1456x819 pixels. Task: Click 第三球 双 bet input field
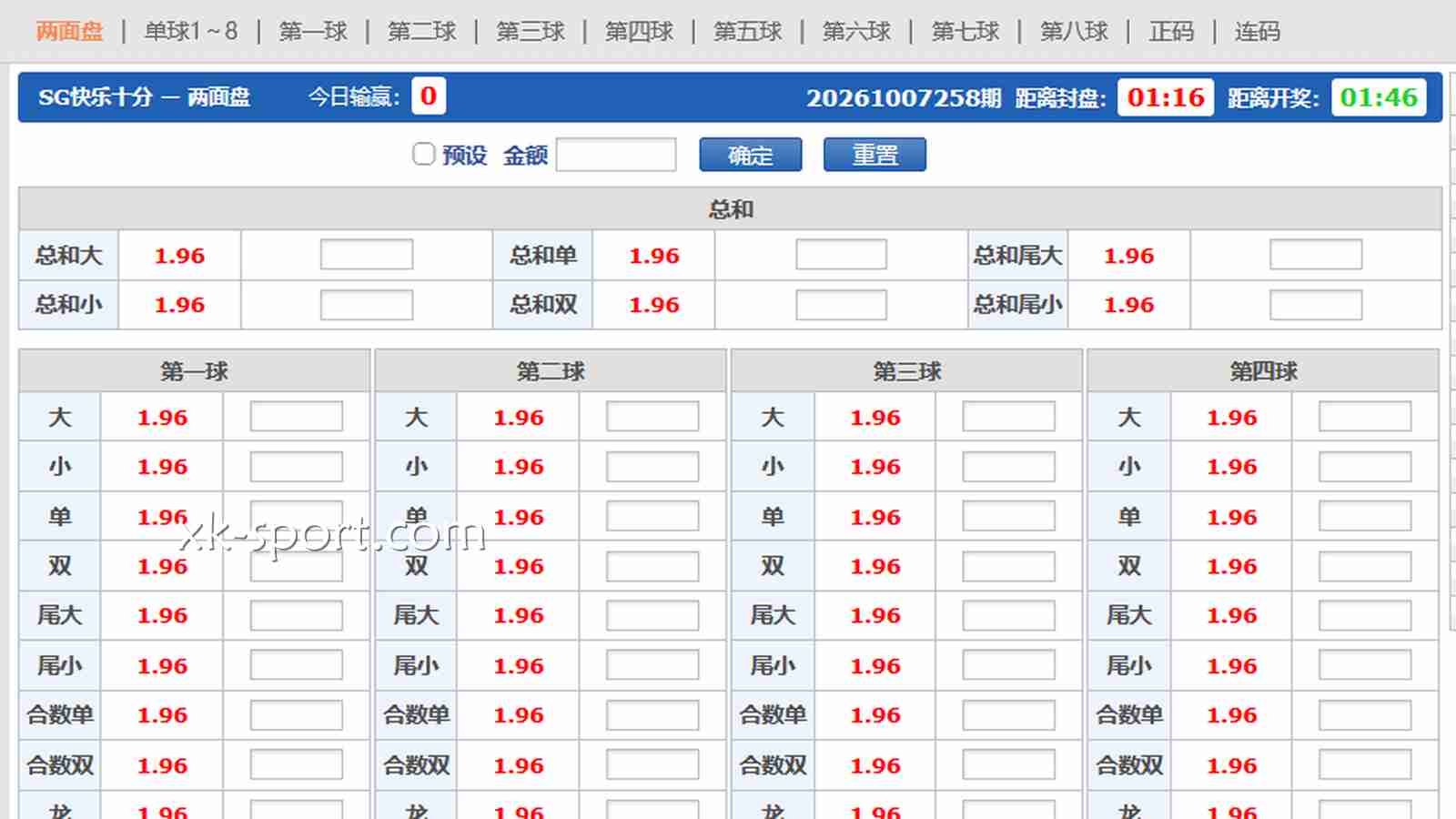(1009, 566)
